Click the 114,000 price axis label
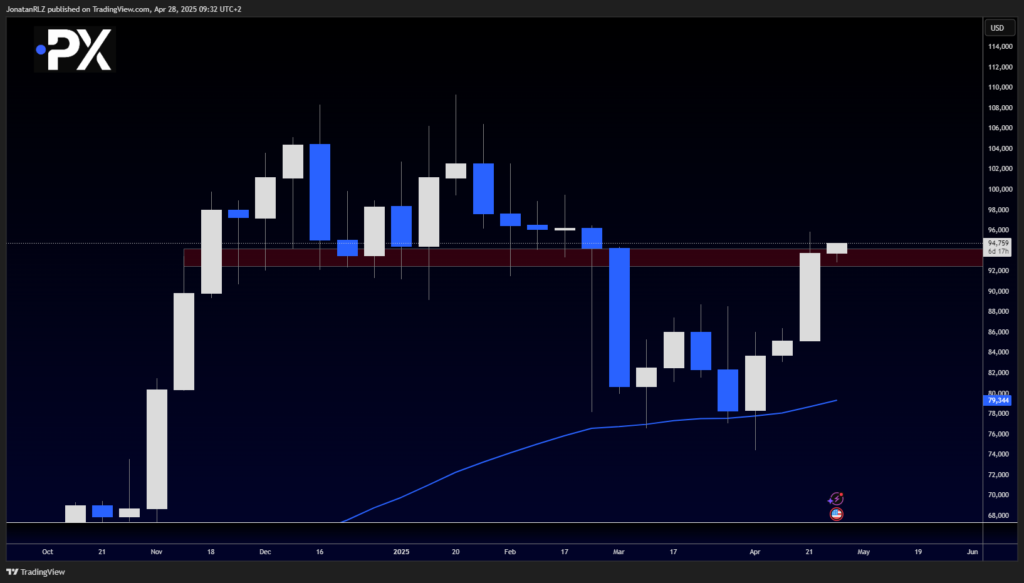The height and width of the screenshot is (583, 1024). tap(1000, 46)
